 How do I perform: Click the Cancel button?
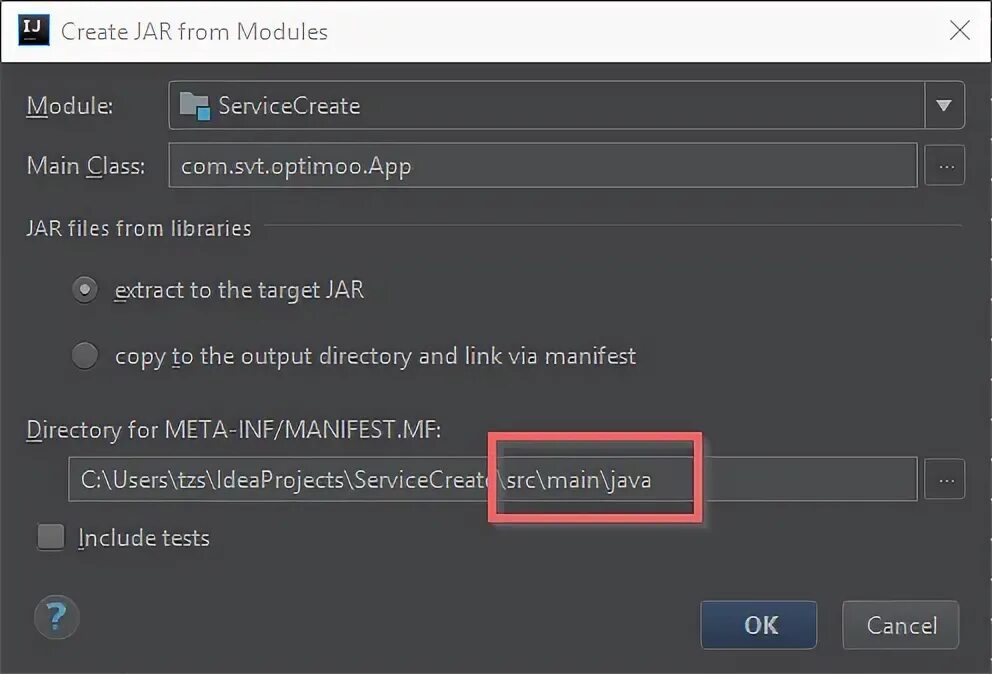click(x=901, y=625)
